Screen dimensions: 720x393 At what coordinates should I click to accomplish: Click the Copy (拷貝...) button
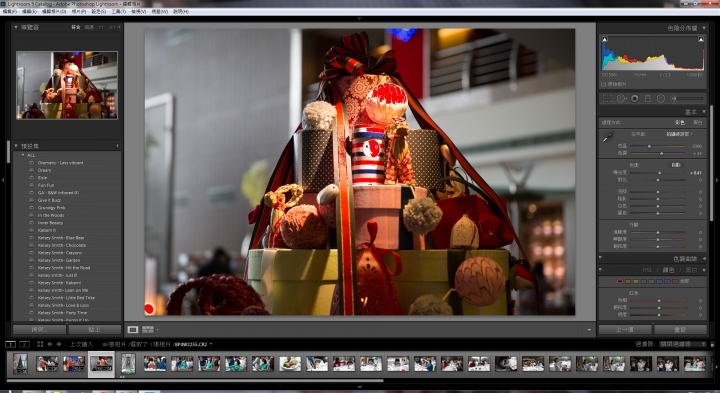point(39,330)
